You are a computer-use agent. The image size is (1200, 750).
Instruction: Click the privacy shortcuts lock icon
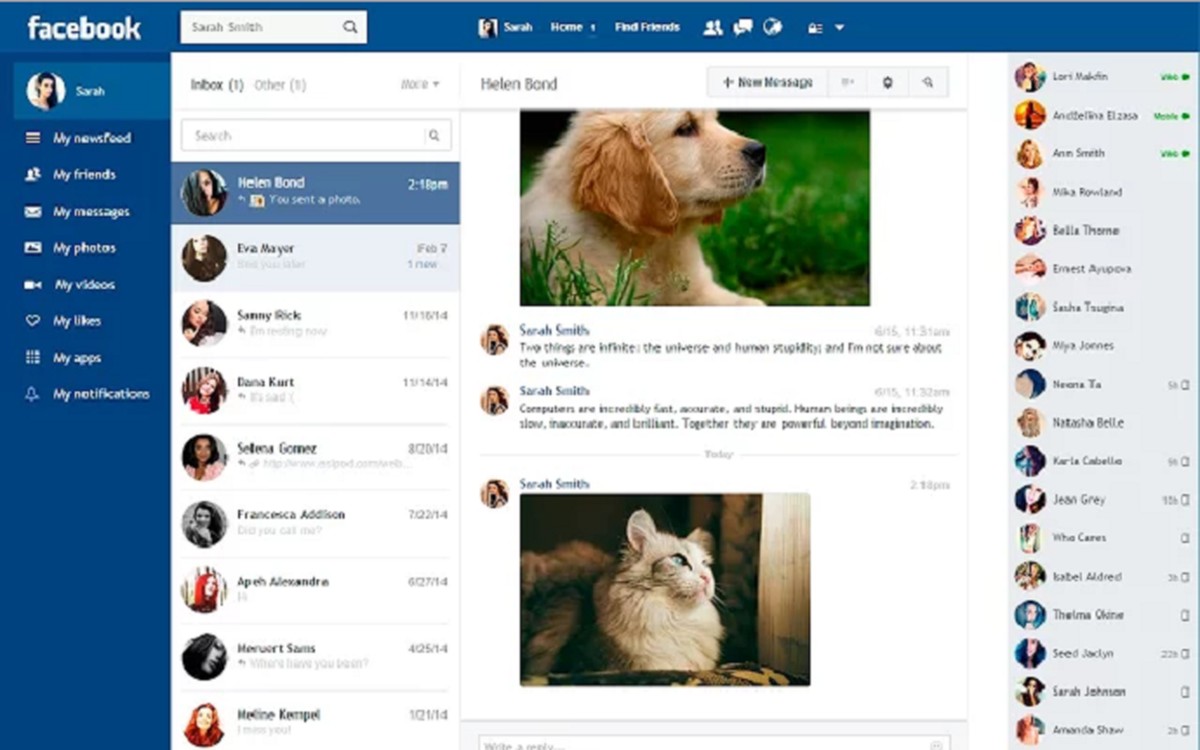pyautogui.click(x=815, y=28)
